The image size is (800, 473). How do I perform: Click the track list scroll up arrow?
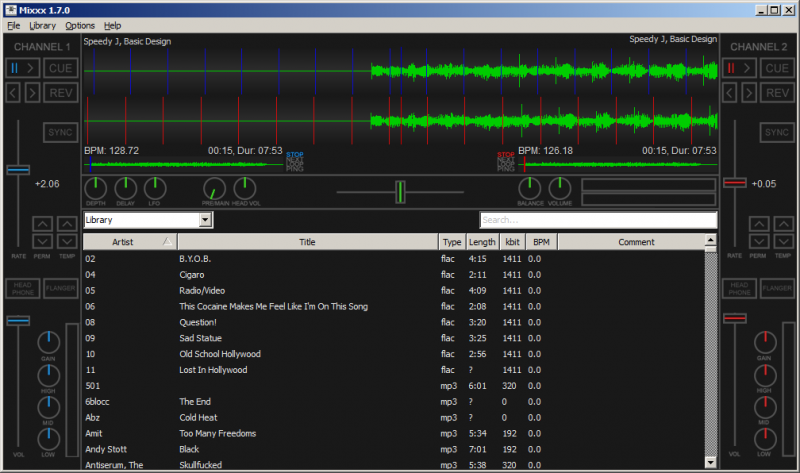click(710, 240)
